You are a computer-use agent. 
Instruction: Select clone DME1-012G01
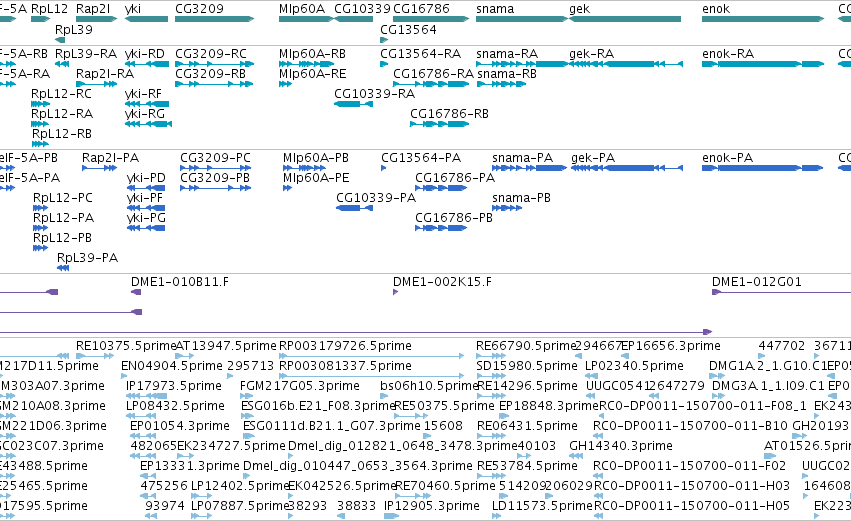click(757, 282)
